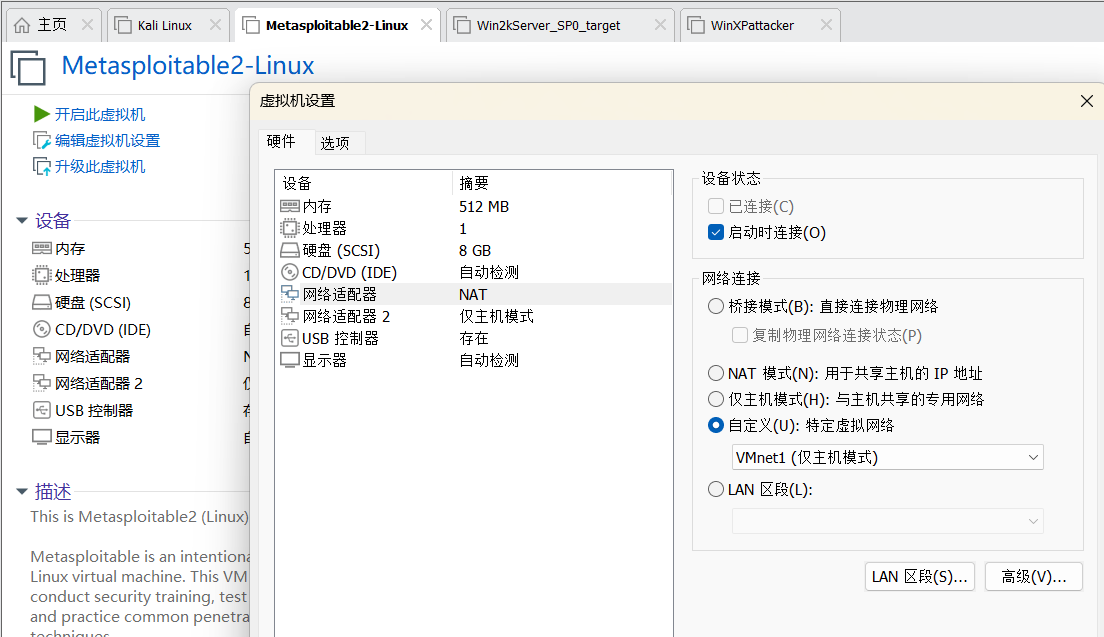This screenshot has width=1104, height=637.
Task: Toggle the 已连接(C) checkbox
Action: [715, 206]
